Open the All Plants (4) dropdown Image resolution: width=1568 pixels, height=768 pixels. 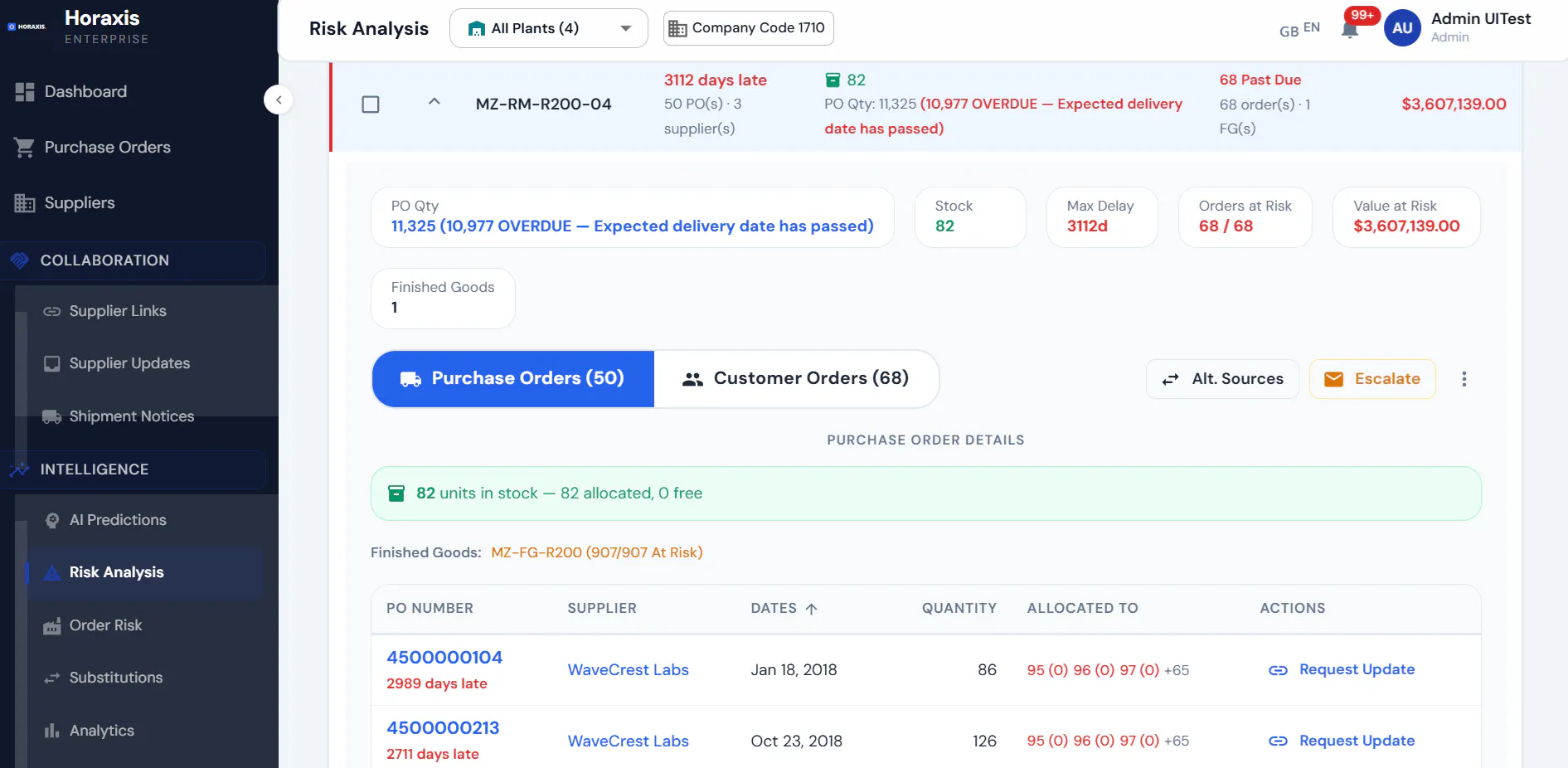[548, 28]
